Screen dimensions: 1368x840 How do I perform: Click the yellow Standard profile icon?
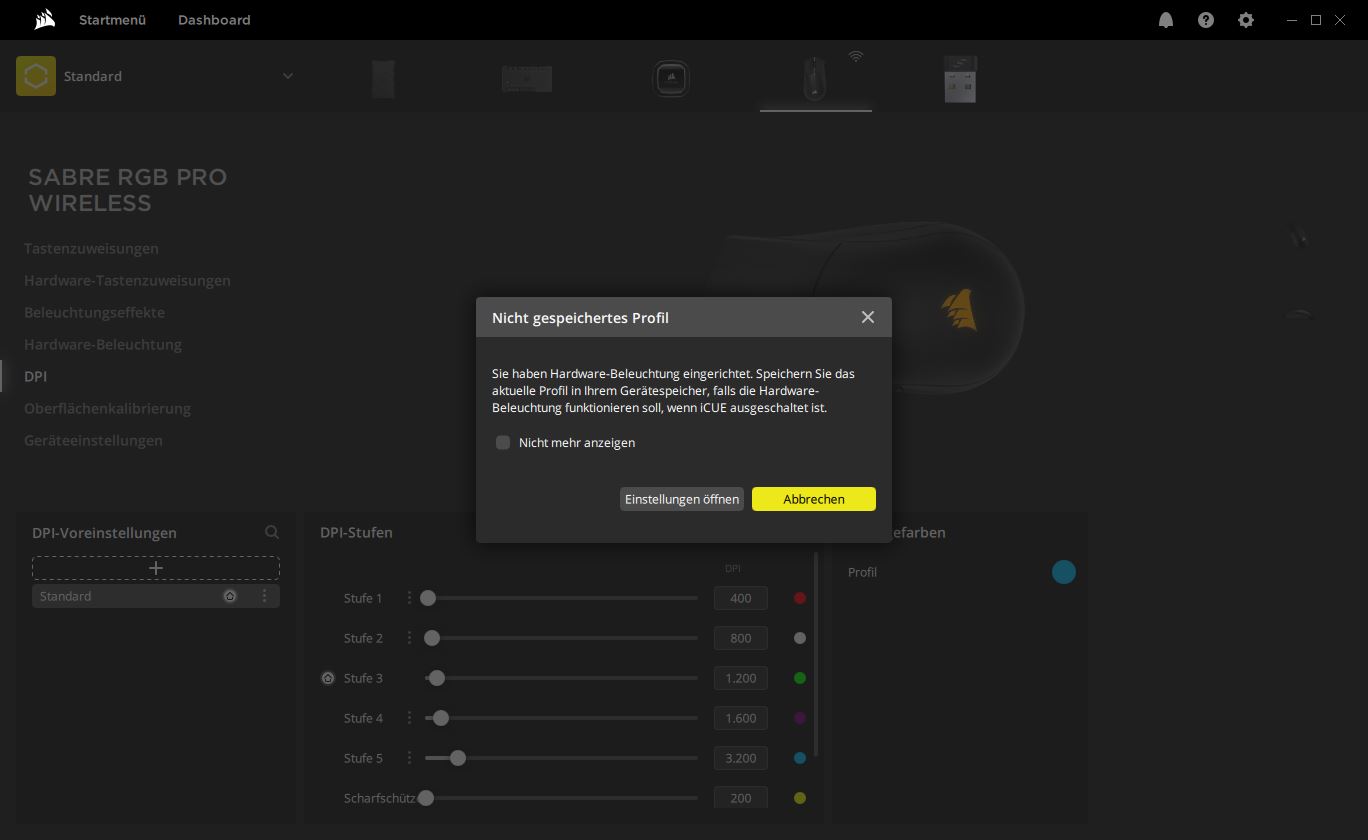(x=36, y=76)
